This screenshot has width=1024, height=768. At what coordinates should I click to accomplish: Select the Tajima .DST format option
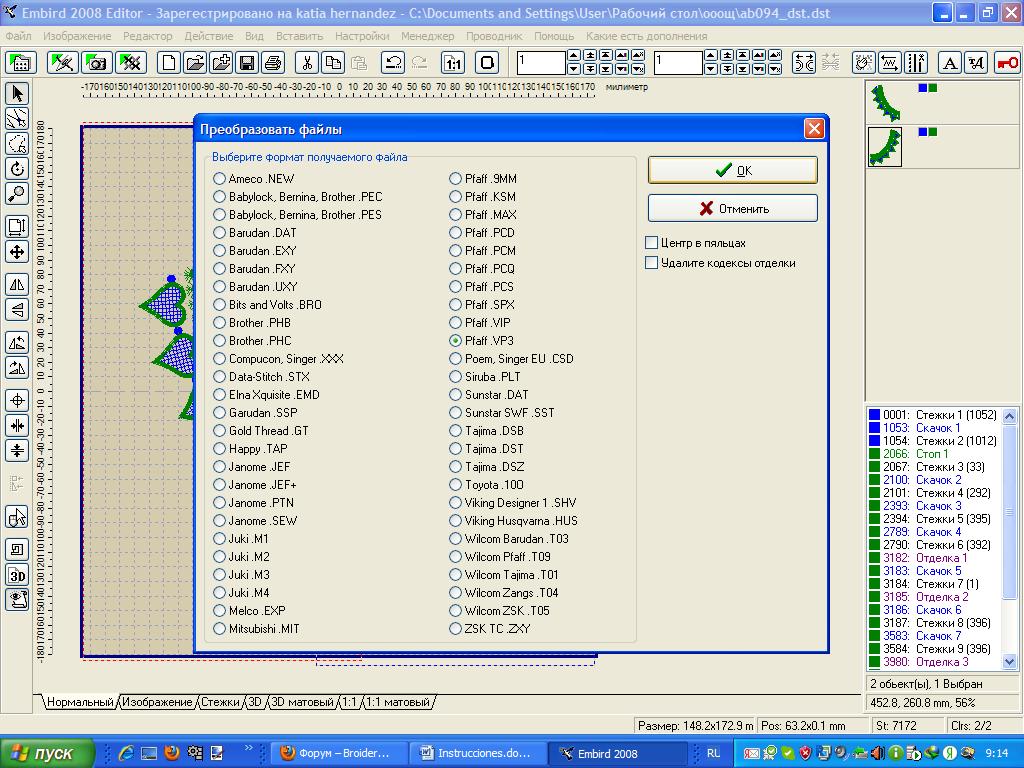456,449
